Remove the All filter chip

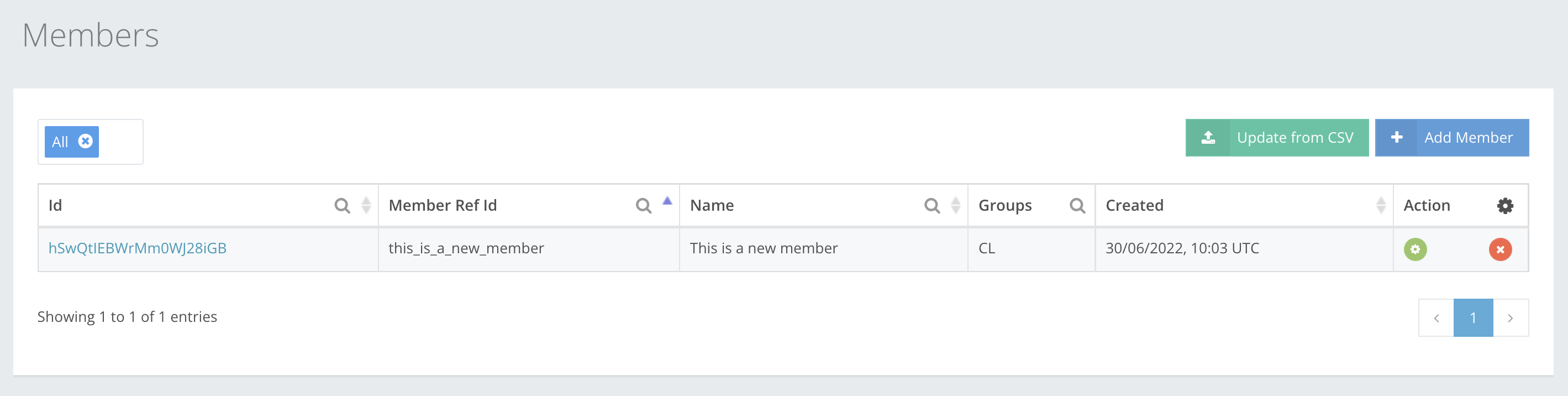pos(85,142)
